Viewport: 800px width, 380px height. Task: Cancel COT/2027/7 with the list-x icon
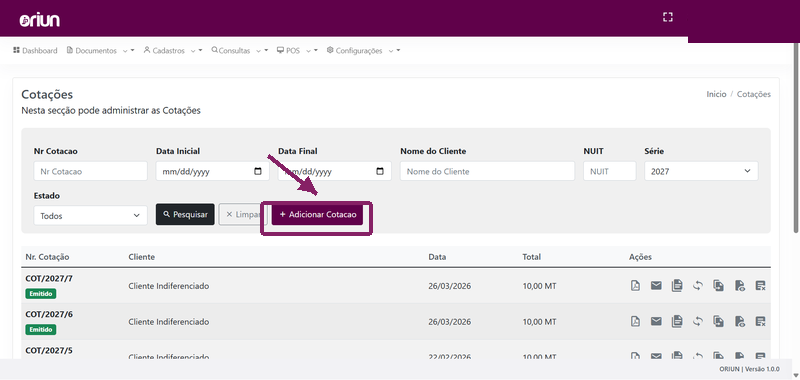[x=760, y=286]
